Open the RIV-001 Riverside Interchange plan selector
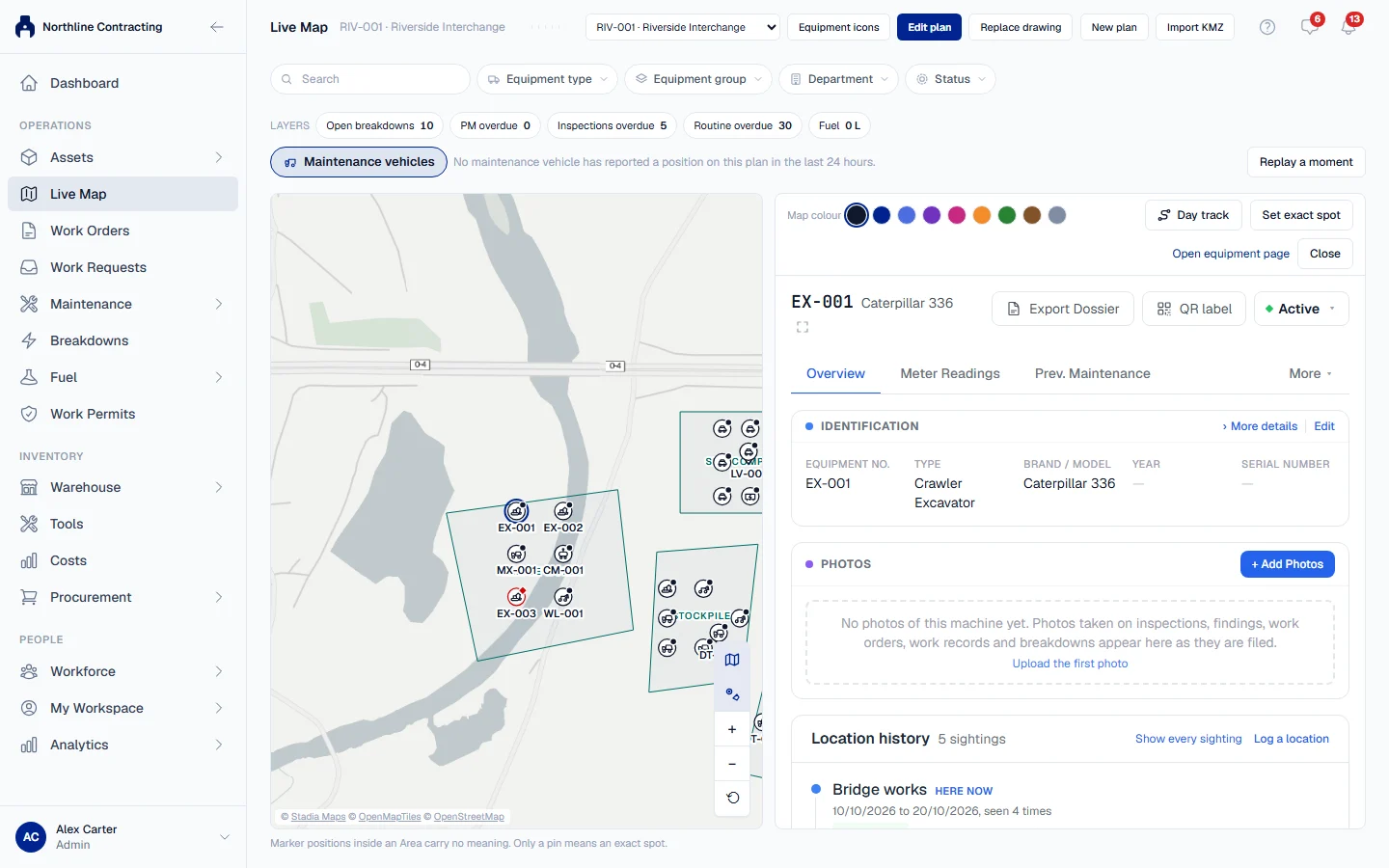 tap(683, 27)
